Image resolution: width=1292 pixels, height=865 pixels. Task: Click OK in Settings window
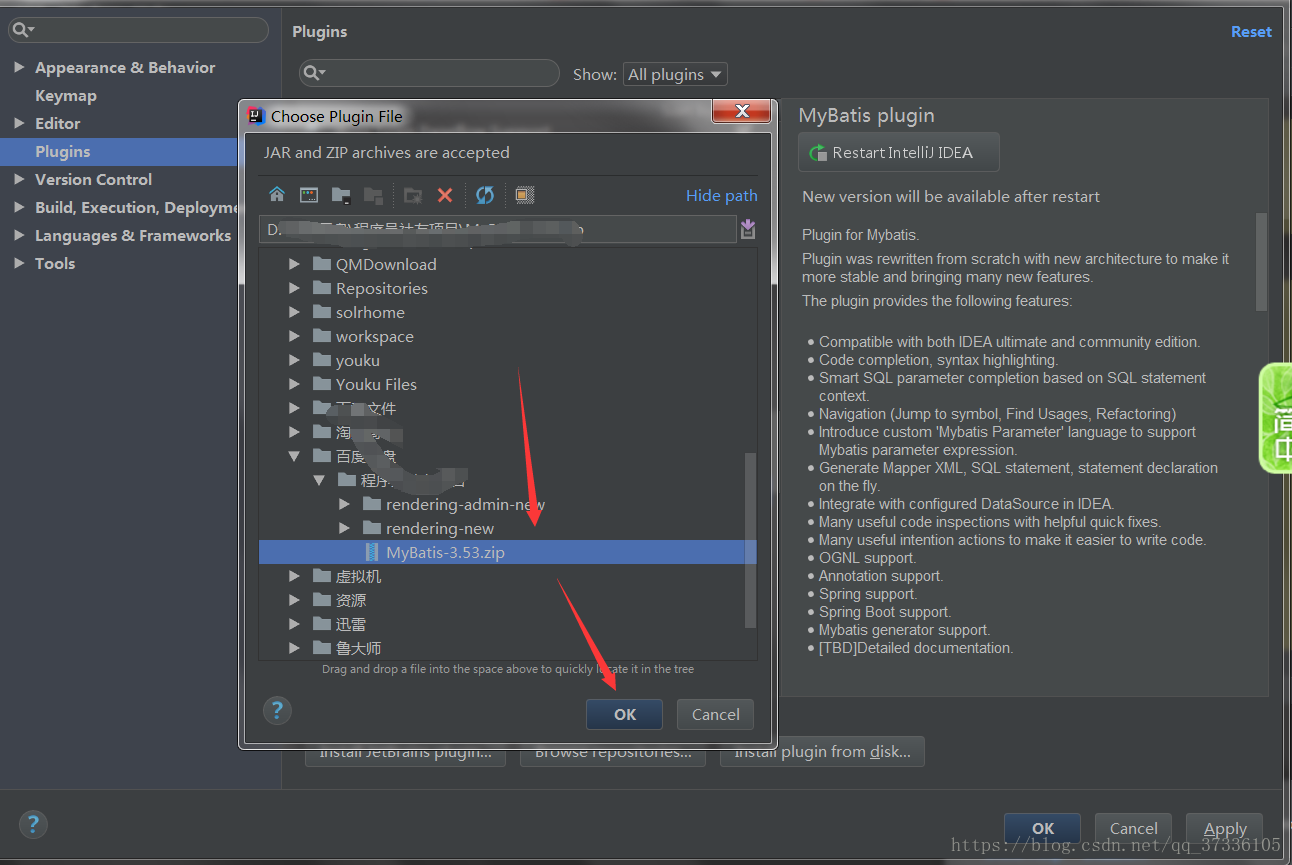click(x=1043, y=828)
